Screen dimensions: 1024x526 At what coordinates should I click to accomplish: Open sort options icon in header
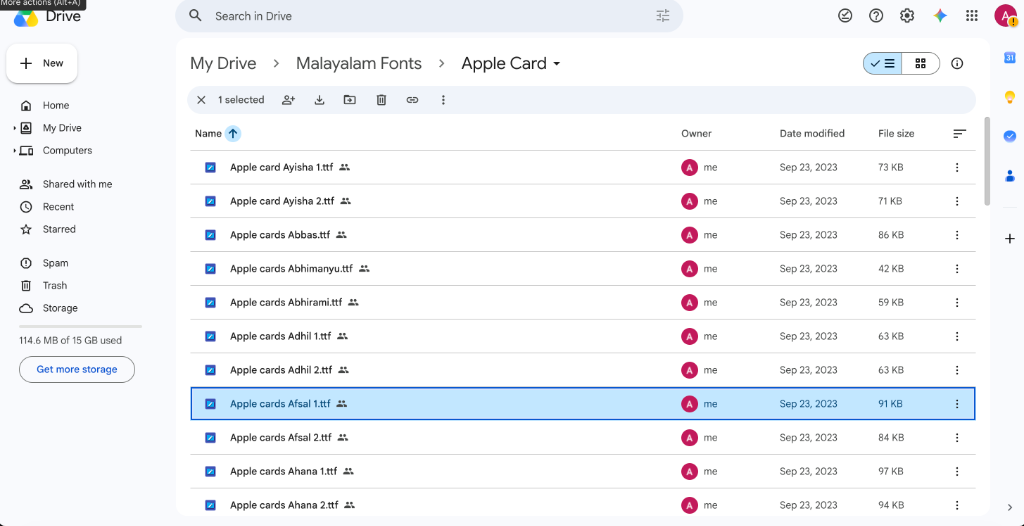[959, 133]
